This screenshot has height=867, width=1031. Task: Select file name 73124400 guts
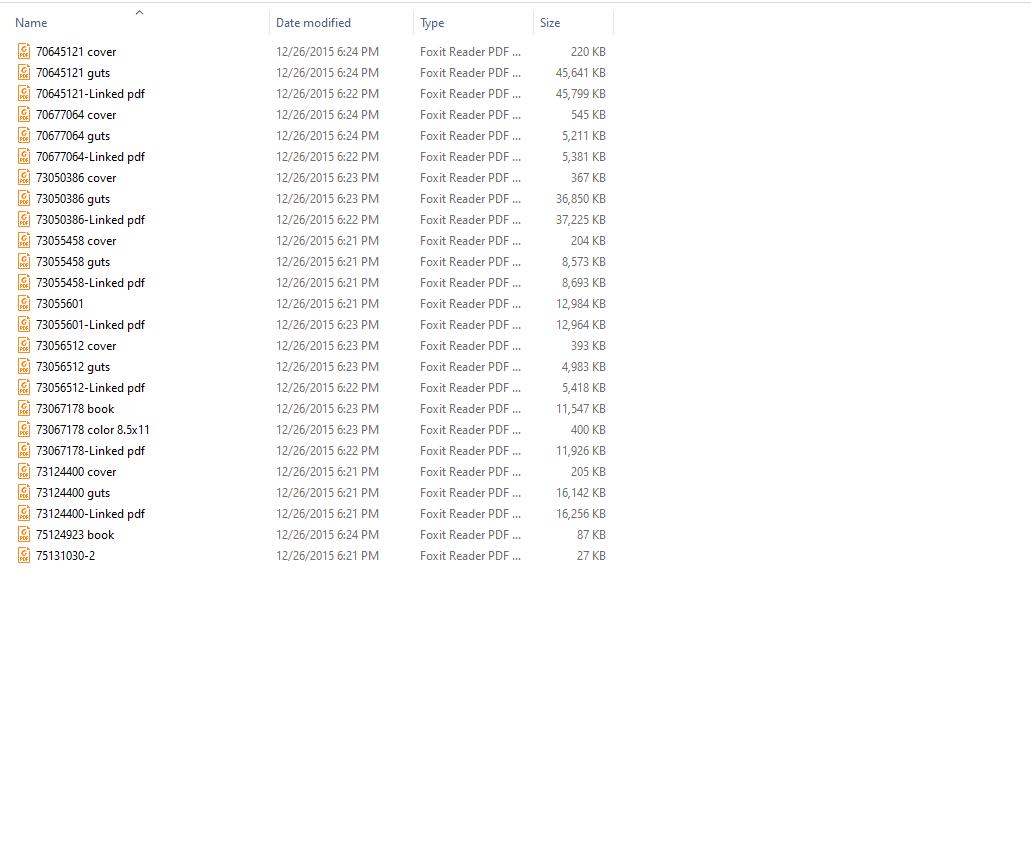(x=73, y=494)
